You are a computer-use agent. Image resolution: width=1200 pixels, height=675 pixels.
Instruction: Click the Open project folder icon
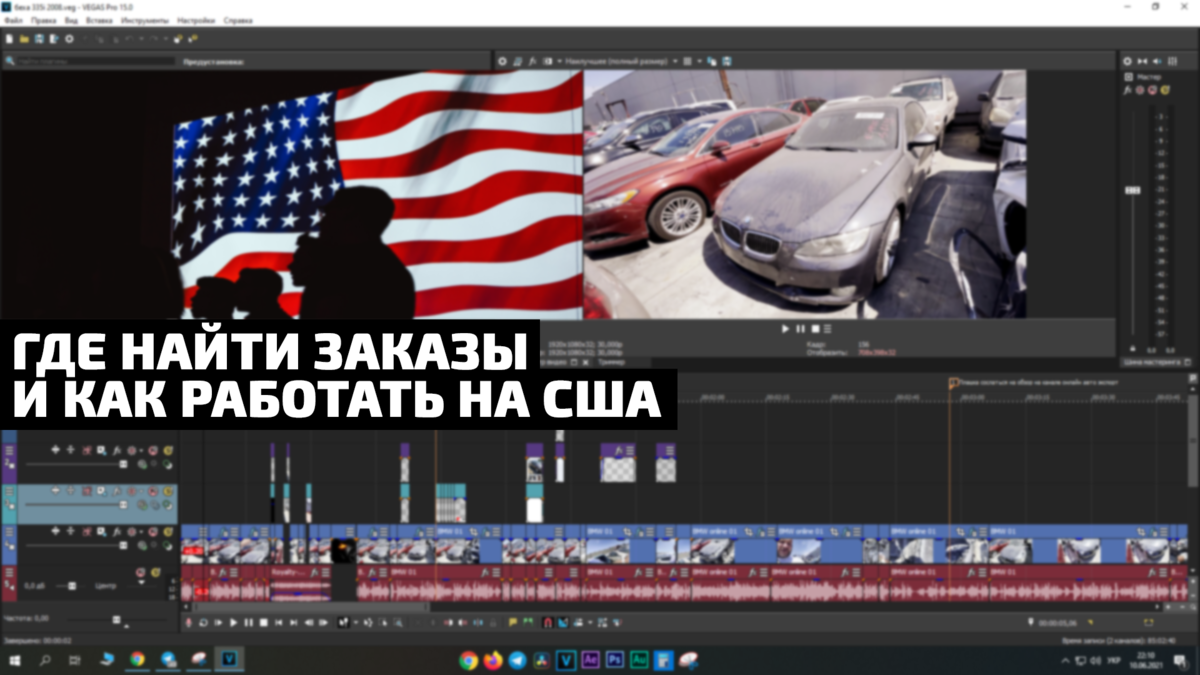pos(25,39)
